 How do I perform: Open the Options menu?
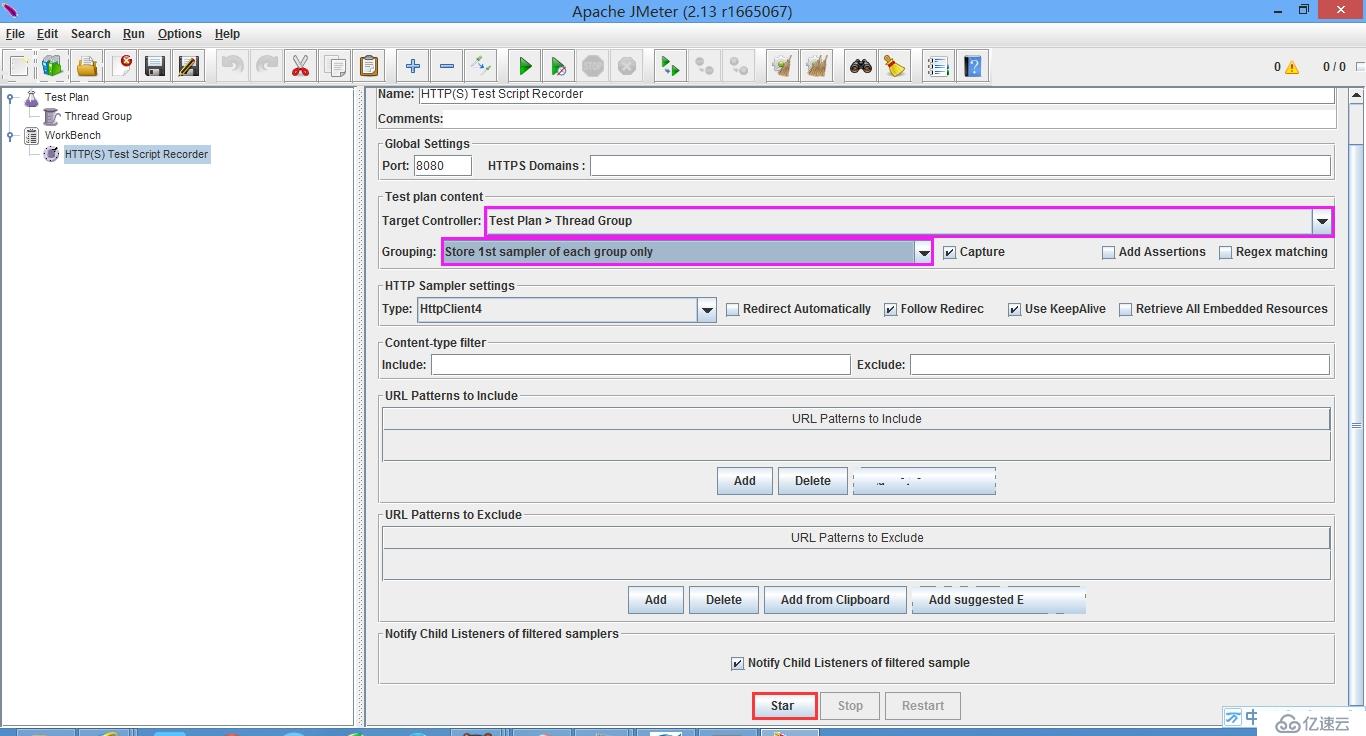(x=180, y=34)
